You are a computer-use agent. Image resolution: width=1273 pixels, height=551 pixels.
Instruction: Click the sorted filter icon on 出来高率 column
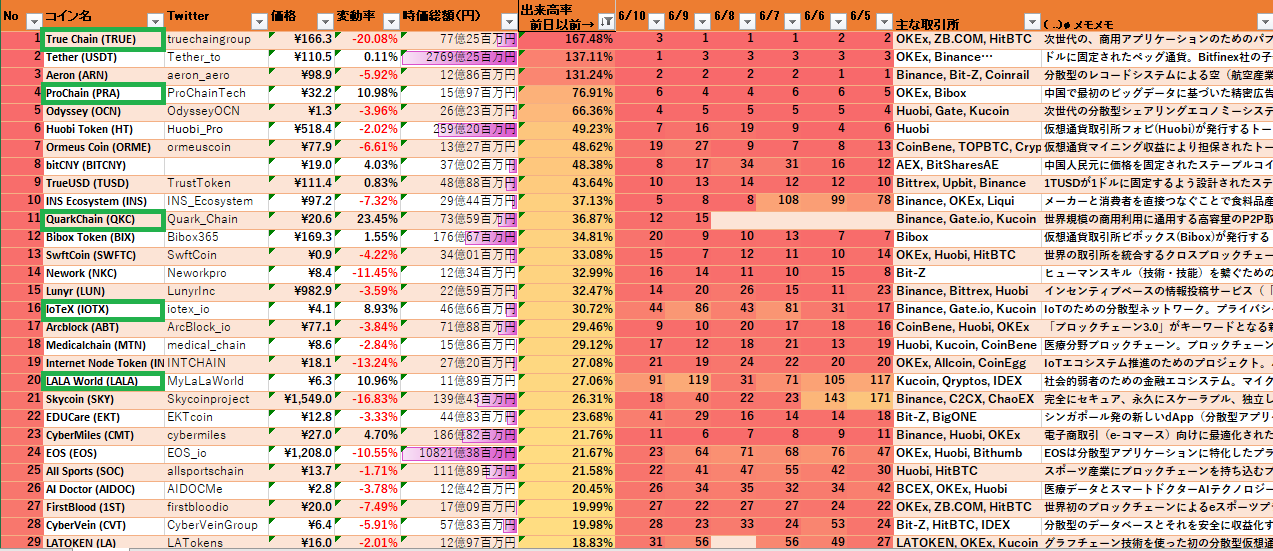click(x=605, y=21)
